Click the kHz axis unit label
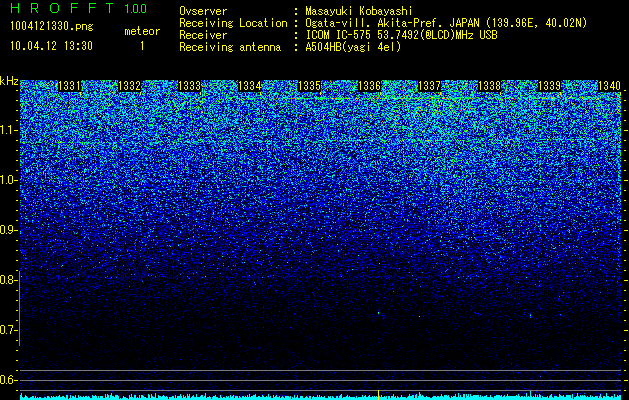The height and width of the screenshot is (400, 629). pos(9,81)
